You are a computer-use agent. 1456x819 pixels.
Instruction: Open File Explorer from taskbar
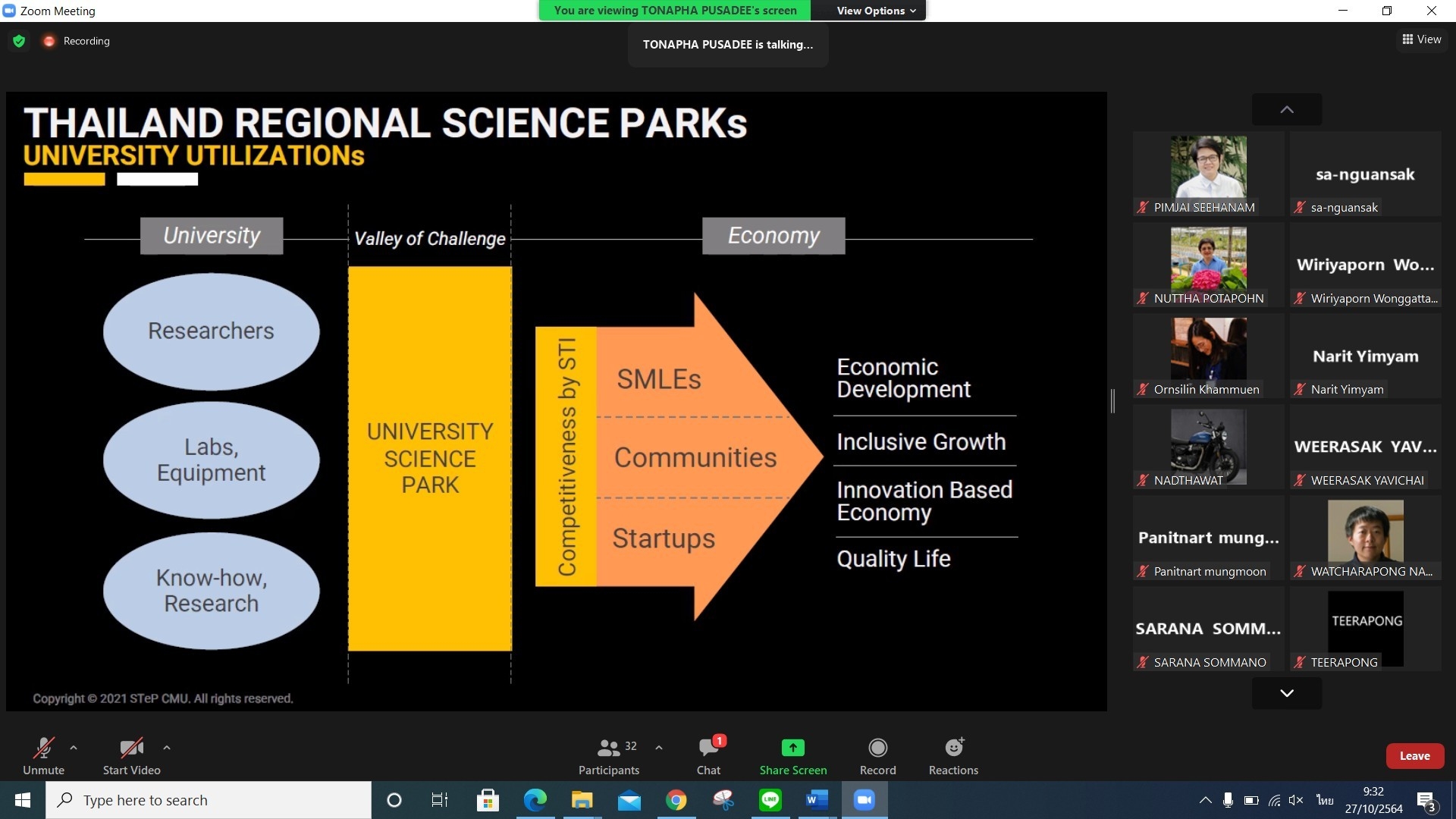(x=582, y=800)
